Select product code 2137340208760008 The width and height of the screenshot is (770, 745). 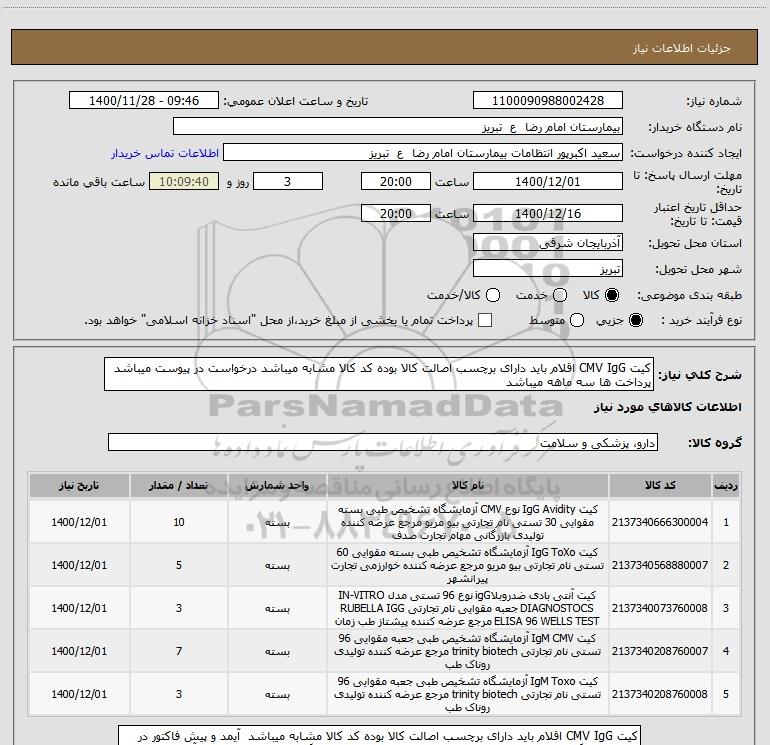coord(660,694)
